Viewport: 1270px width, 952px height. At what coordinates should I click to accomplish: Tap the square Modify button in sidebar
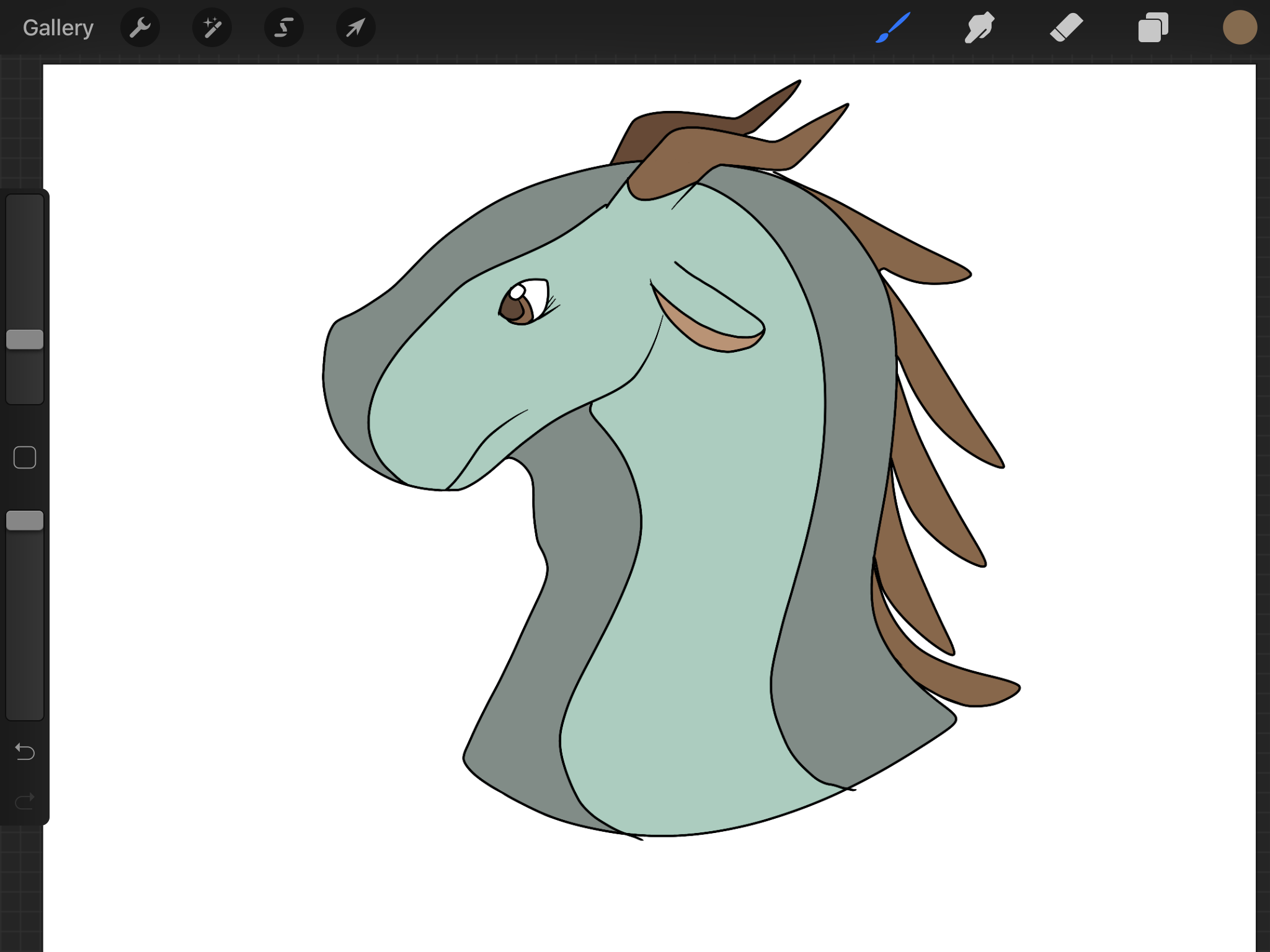(25, 457)
